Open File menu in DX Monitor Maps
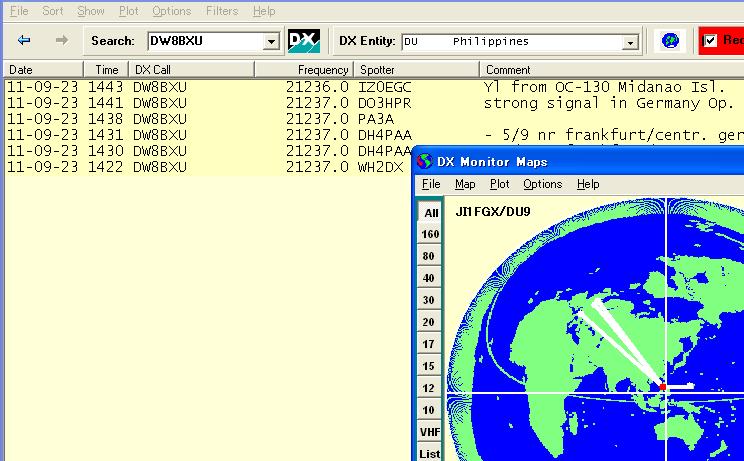The width and height of the screenshot is (744, 461). 431,184
